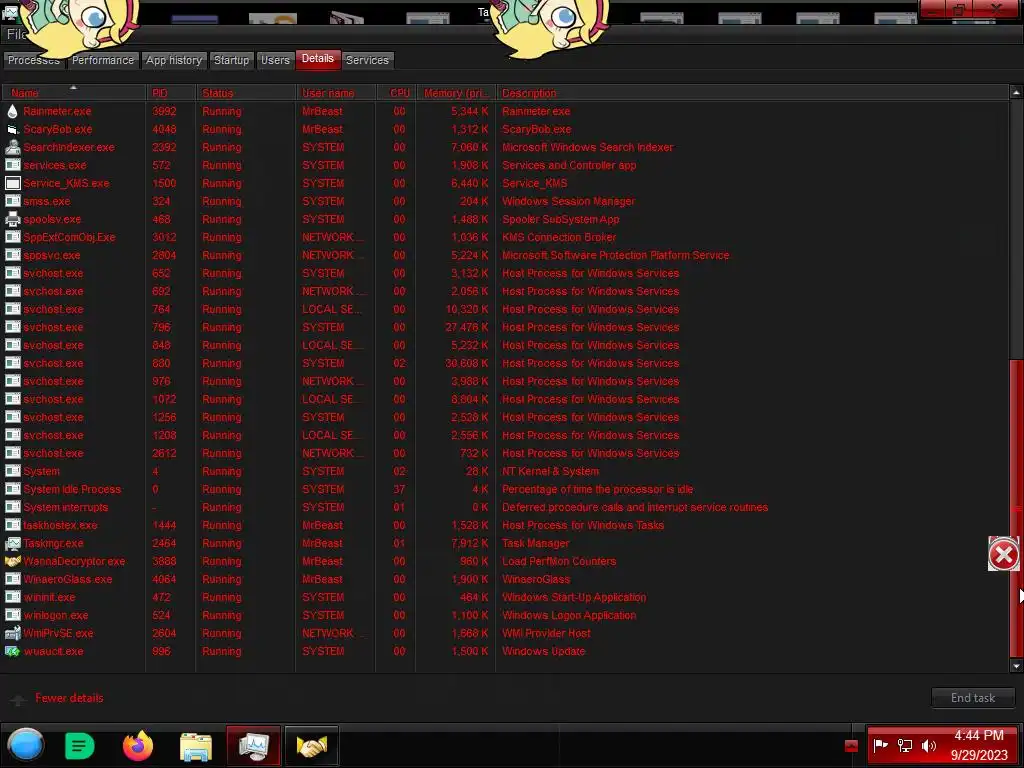Image resolution: width=1024 pixels, height=768 pixels.
Task: Click the small red tray icon
Action: (851, 746)
